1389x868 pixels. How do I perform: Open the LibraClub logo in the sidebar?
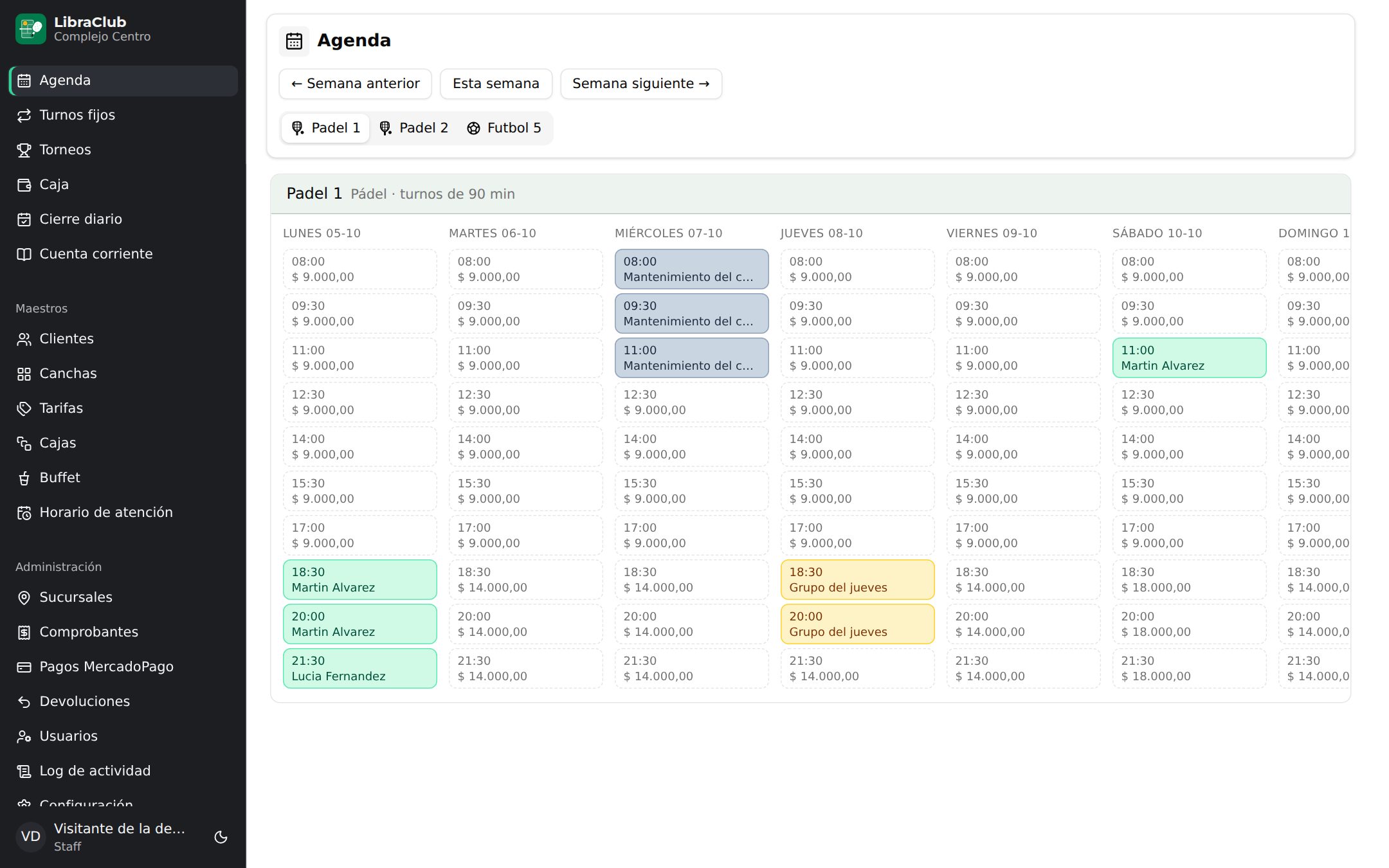pos(31,29)
